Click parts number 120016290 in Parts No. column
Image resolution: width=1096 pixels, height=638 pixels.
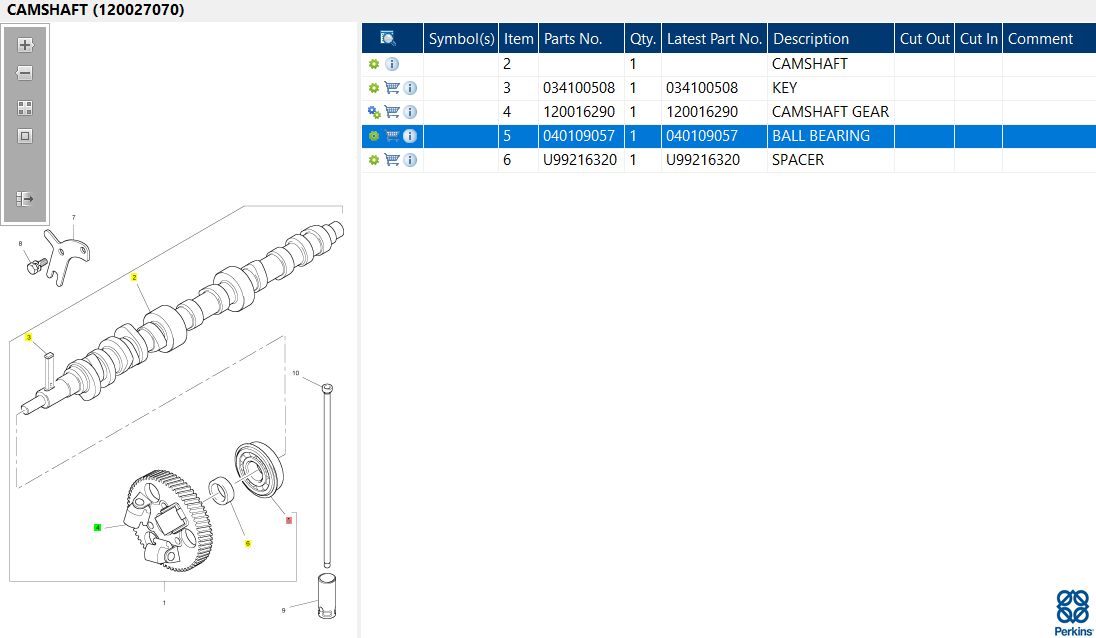point(579,112)
